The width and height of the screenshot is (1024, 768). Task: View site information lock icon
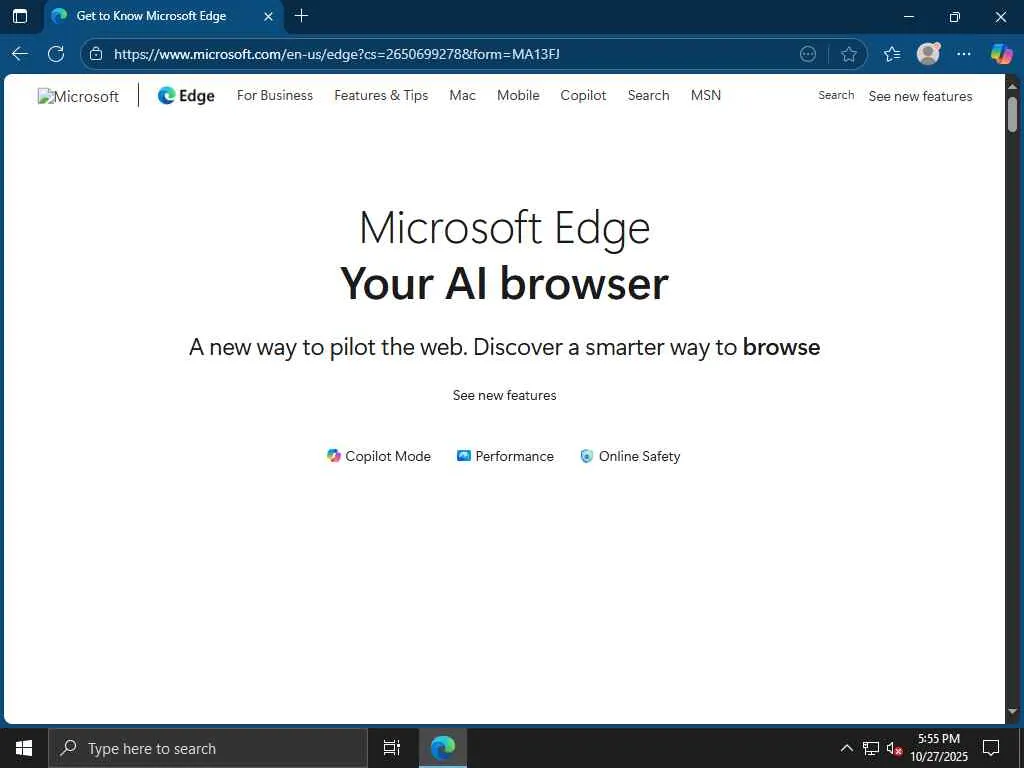96,54
